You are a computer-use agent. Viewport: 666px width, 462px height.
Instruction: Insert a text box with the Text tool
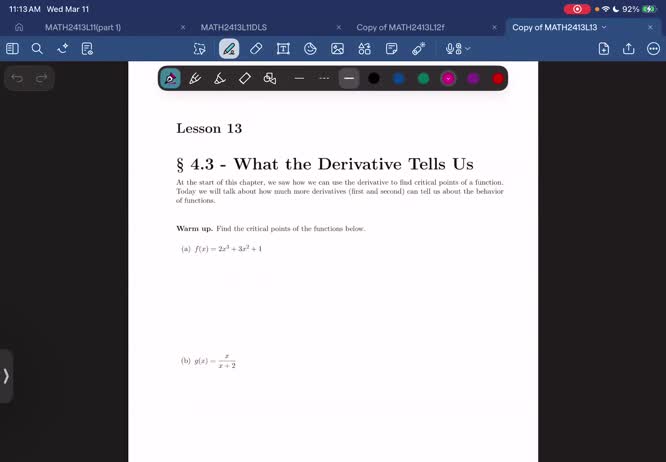[283, 49]
